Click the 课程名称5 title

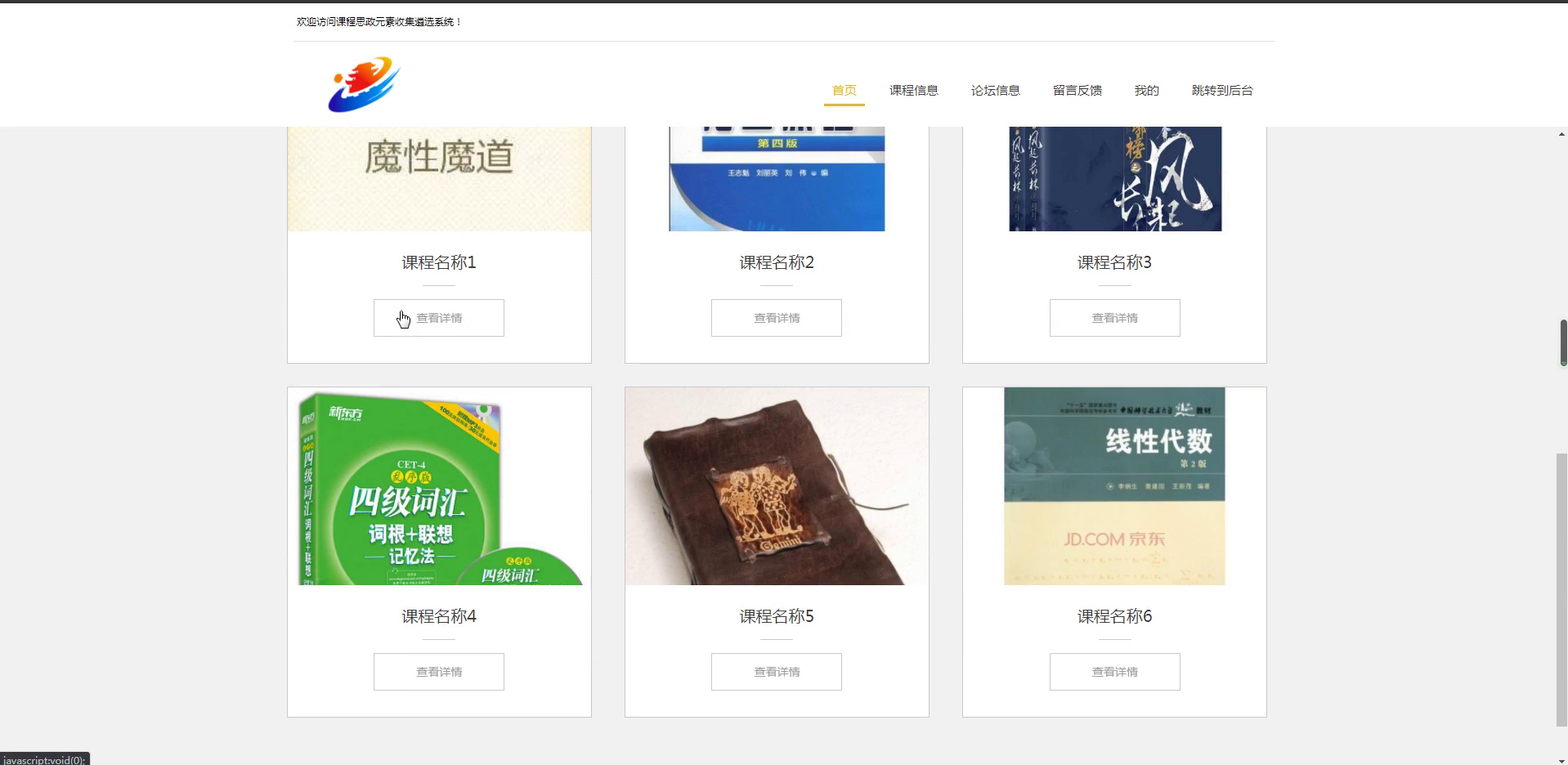(x=777, y=616)
